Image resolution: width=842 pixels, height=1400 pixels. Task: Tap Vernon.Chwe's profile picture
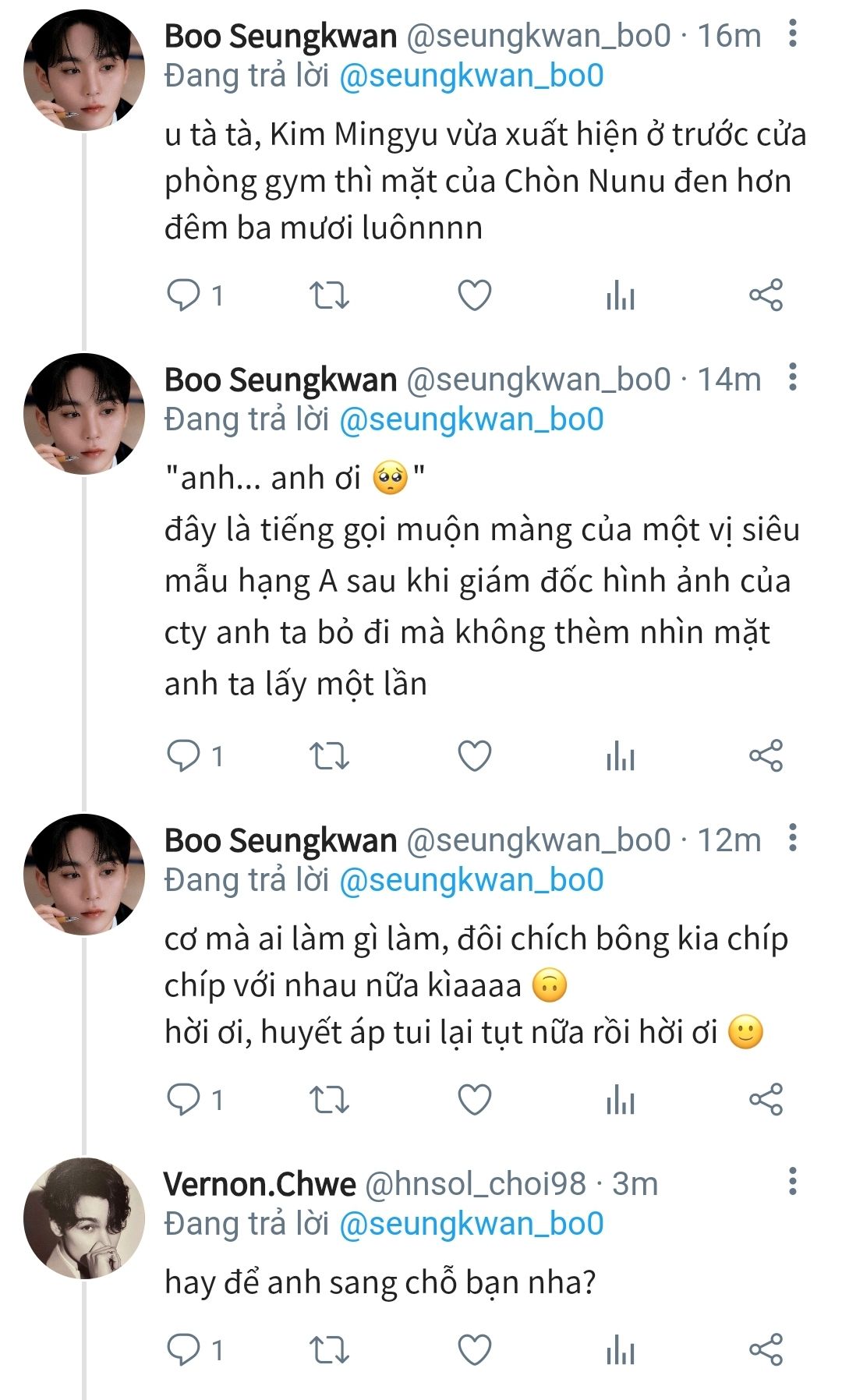pyautogui.click(x=84, y=1218)
